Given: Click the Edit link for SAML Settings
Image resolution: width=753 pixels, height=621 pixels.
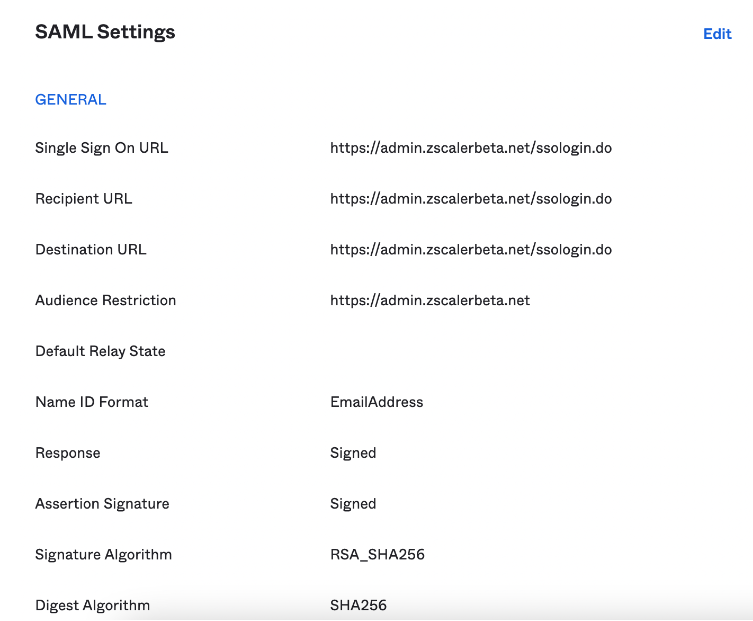Looking at the screenshot, I should [717, 34].
